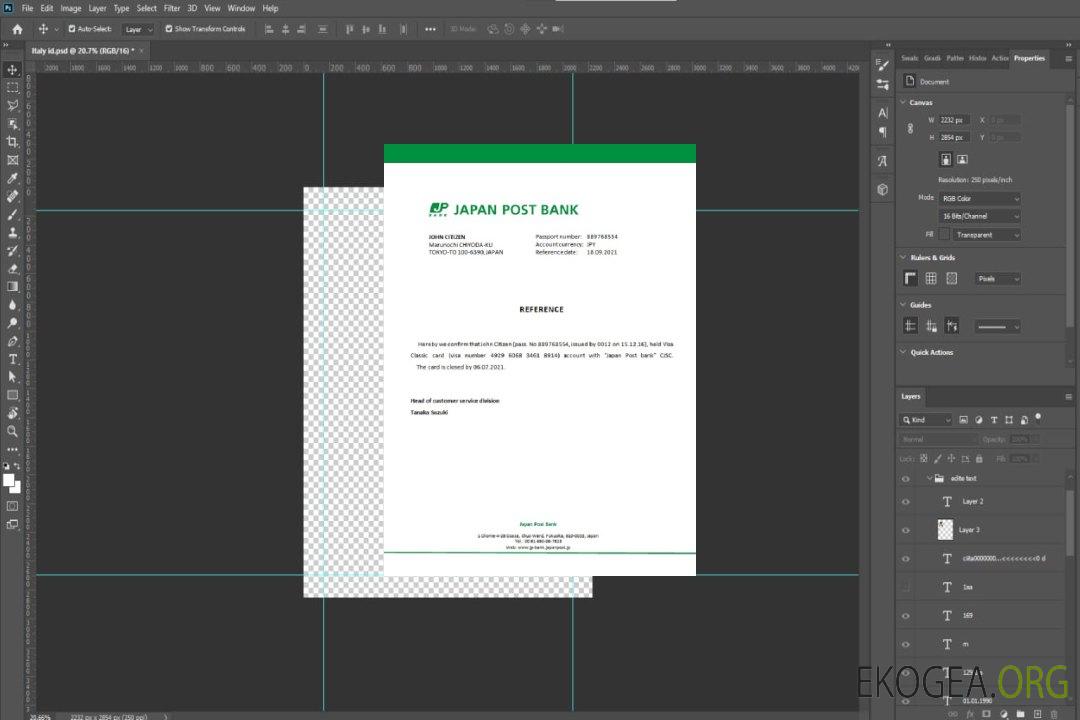Select the Layer 3 layer
The height and width of the screenshot is (720, 1080).
[969, 530]
